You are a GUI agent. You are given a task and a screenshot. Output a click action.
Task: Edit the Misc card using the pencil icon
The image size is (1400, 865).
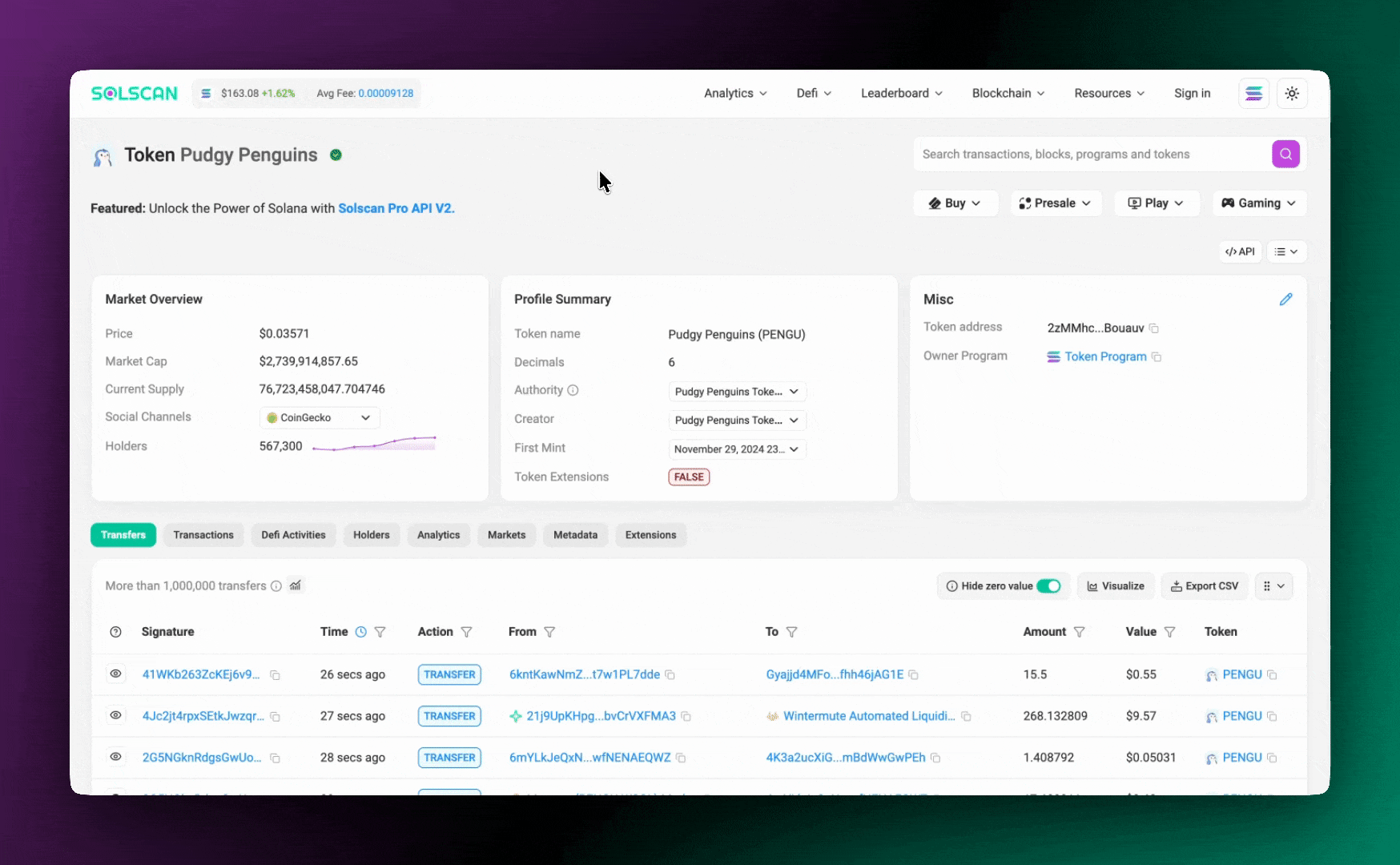tap(1287, 299)
